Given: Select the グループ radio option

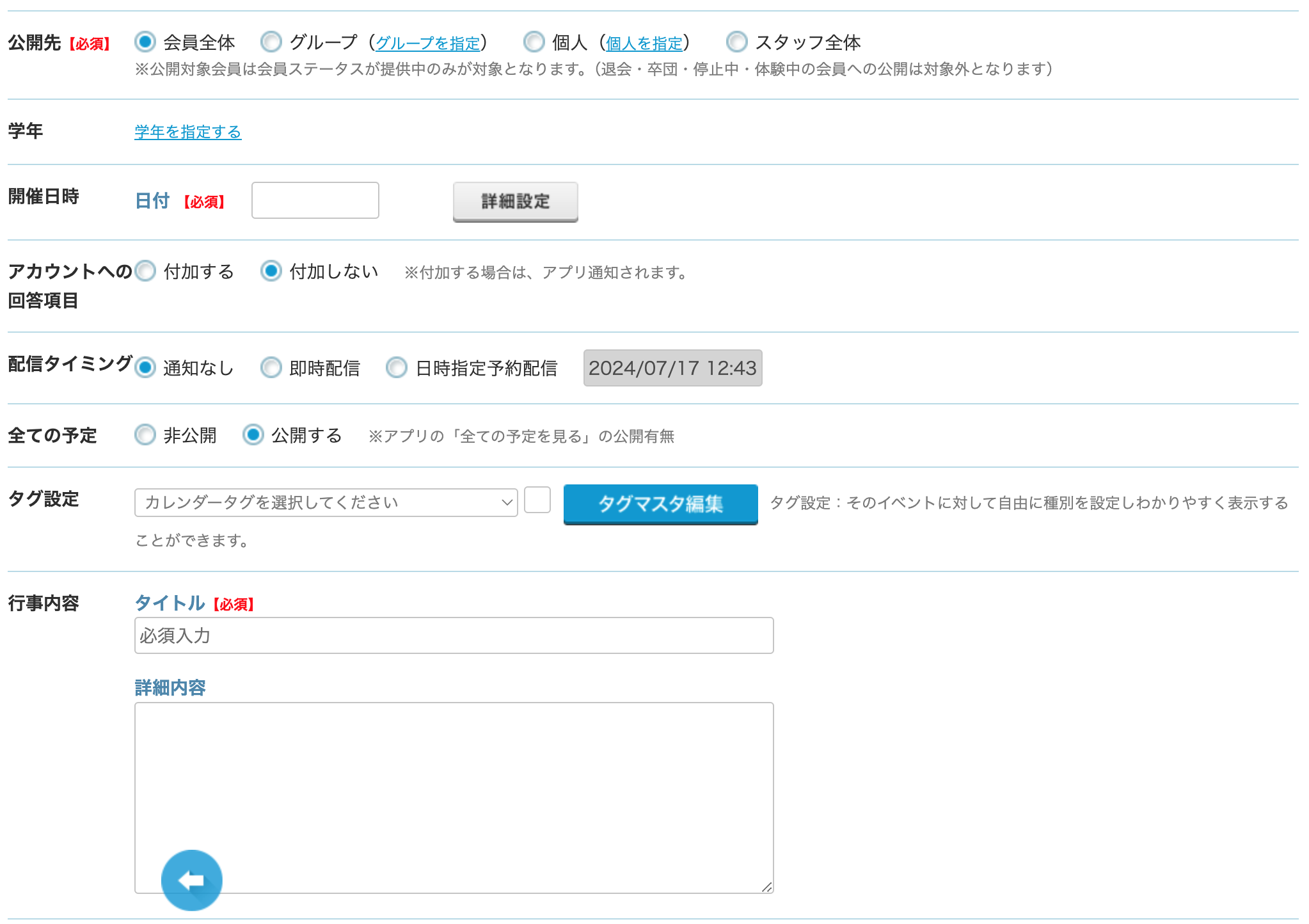Looking at the screenshot, I should 271,42.
